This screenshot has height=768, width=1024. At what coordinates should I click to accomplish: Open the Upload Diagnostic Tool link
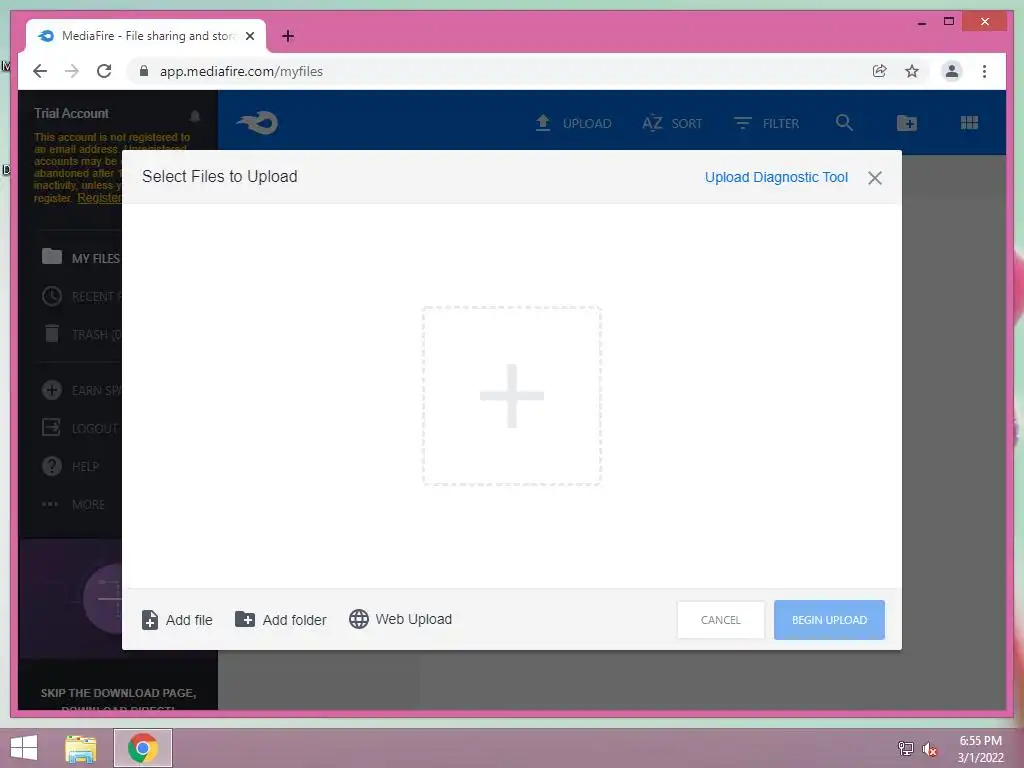[x=776, y=177]
